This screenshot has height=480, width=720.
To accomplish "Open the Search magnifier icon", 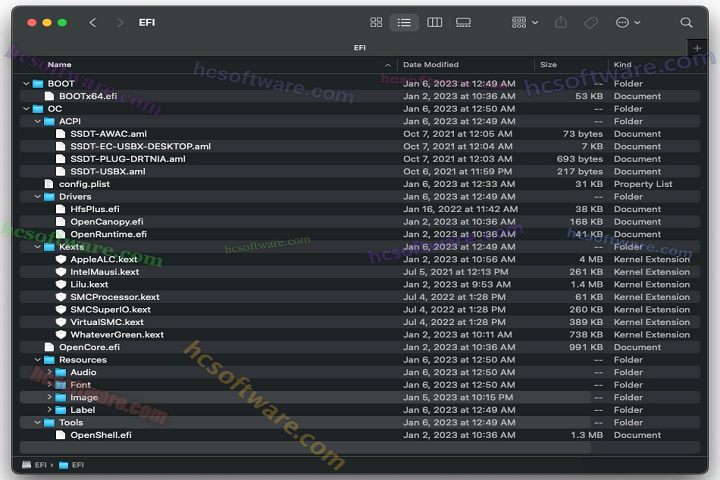I will tap(686, 22).
